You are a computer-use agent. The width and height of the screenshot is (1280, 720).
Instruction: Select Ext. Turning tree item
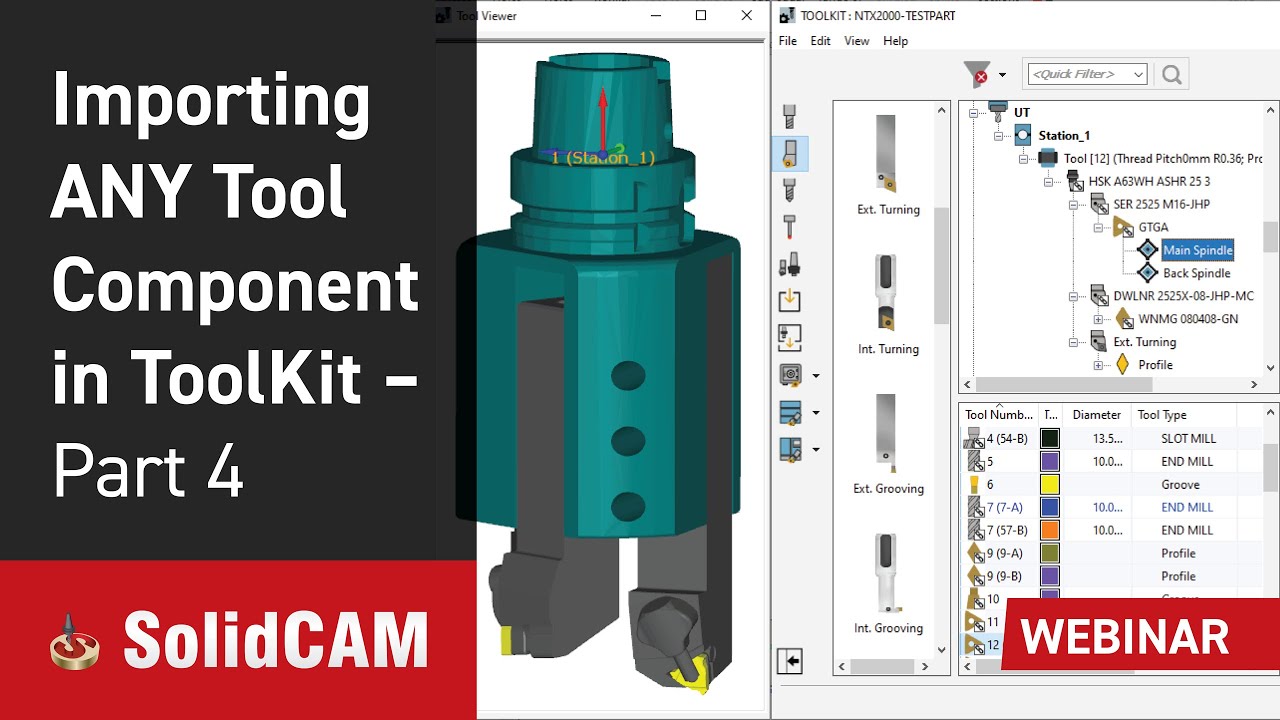[x=1145, y=342]
